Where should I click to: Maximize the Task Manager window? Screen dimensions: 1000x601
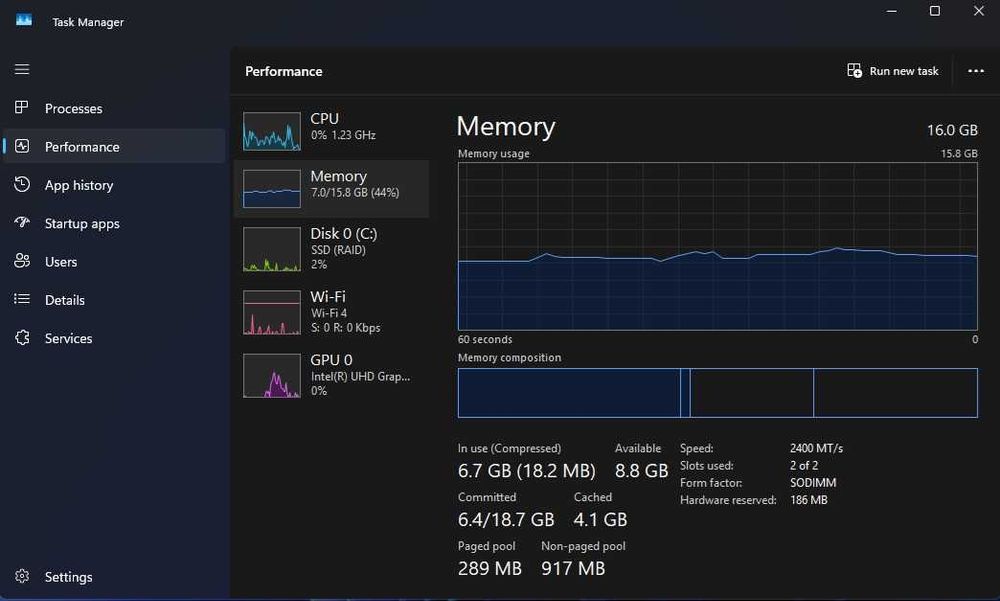pyautogui.click(x=935, y=11)
